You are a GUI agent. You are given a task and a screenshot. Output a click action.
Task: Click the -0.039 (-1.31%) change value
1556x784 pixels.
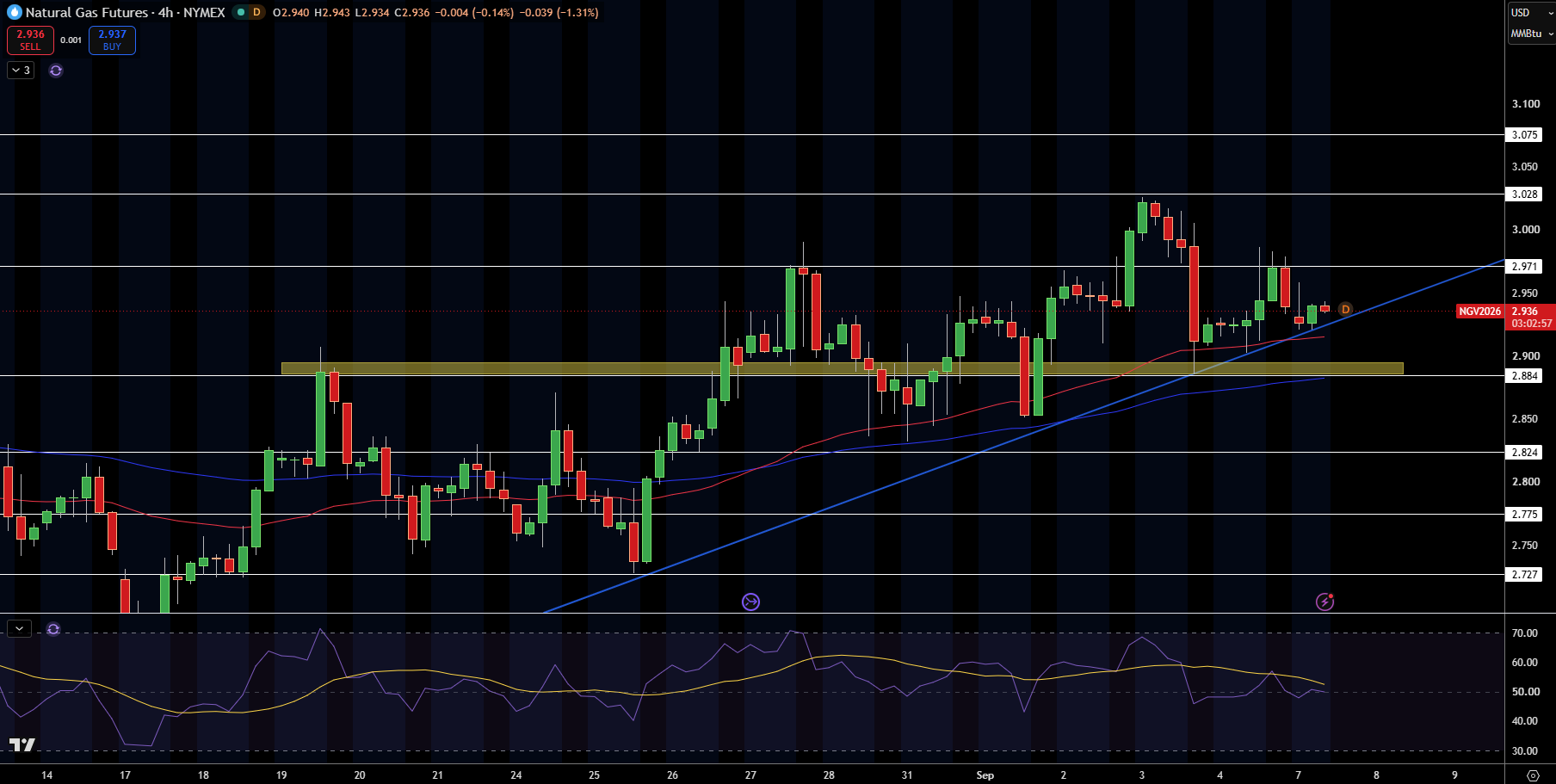tap(559, 12)
